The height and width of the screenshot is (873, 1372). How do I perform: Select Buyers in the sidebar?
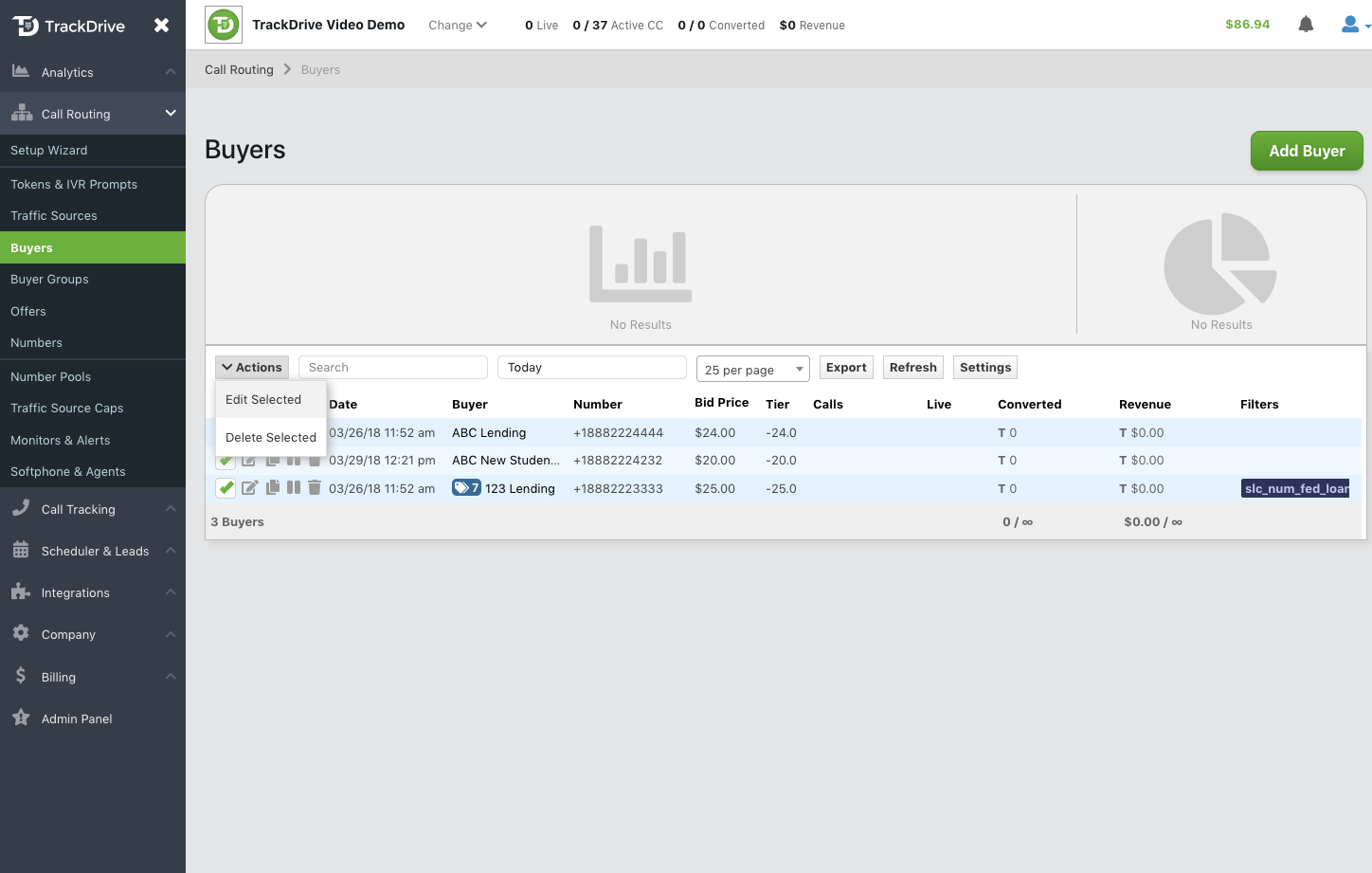click(x=93, y=247)
